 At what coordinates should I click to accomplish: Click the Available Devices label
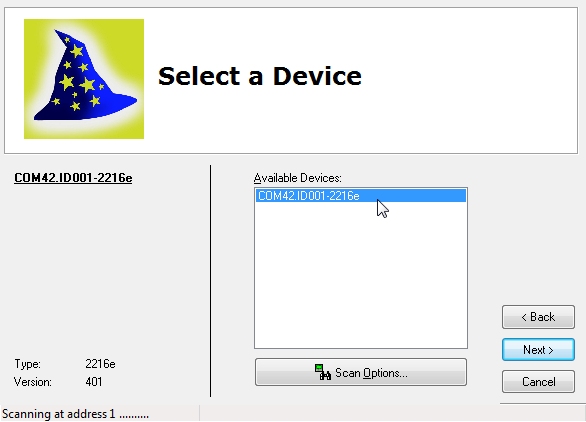[297, 178]
